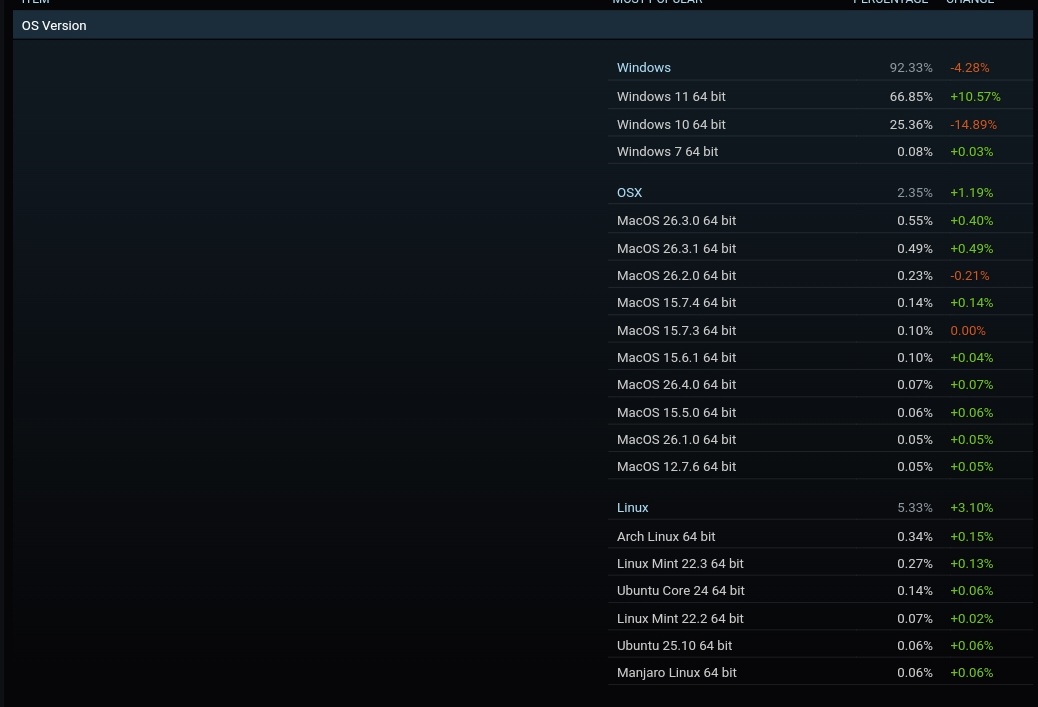Click the MacOS 15.6.1 64 bit entry
1038x707 pixels.
(676, 357)
